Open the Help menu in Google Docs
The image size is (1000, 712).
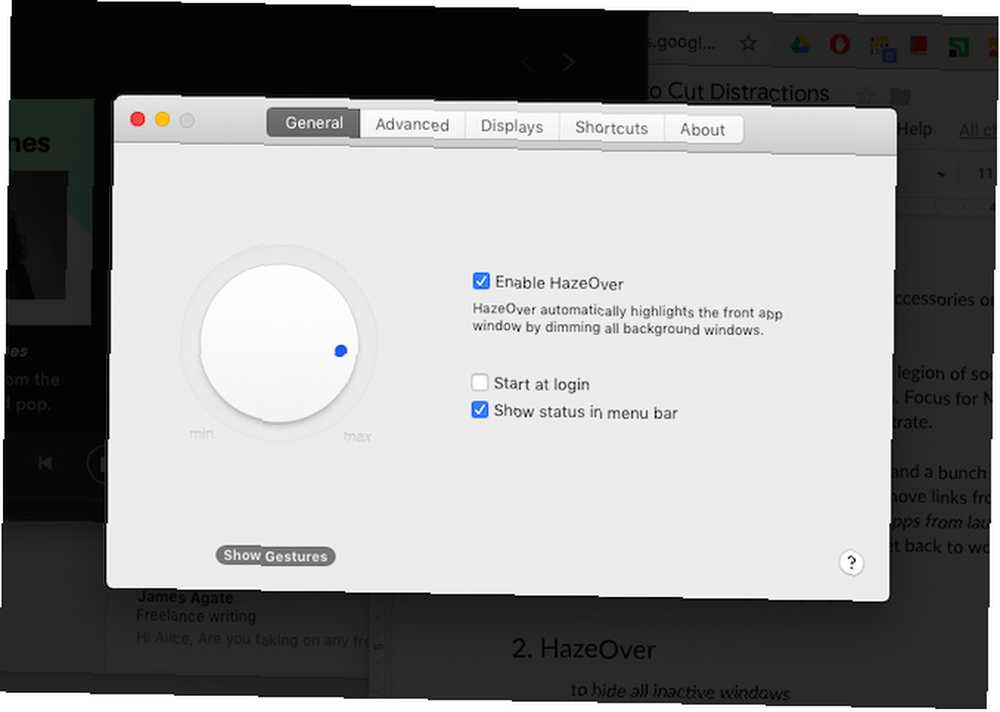point(915,130)
